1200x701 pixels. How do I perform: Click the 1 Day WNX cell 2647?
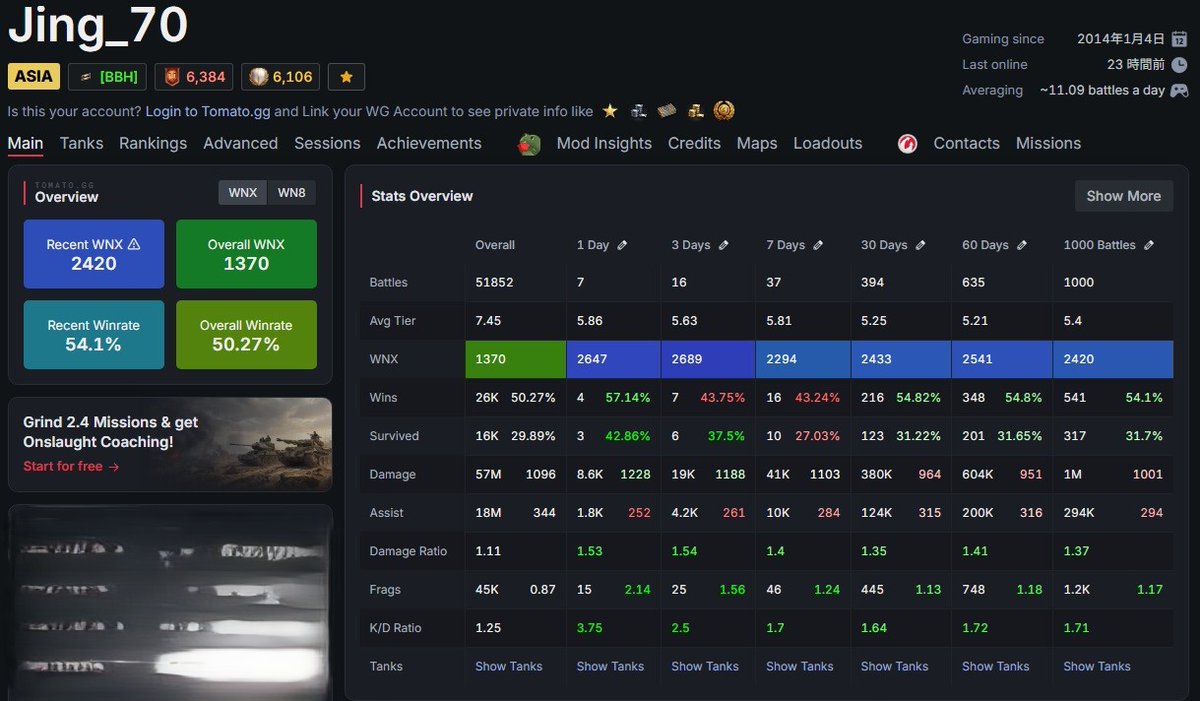(614, 359)
